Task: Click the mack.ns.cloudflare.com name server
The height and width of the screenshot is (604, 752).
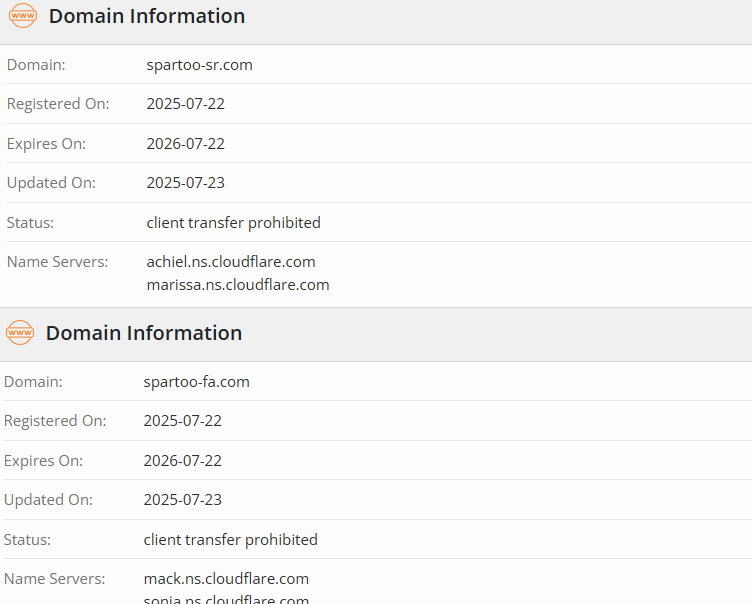Action: point(226,579)
